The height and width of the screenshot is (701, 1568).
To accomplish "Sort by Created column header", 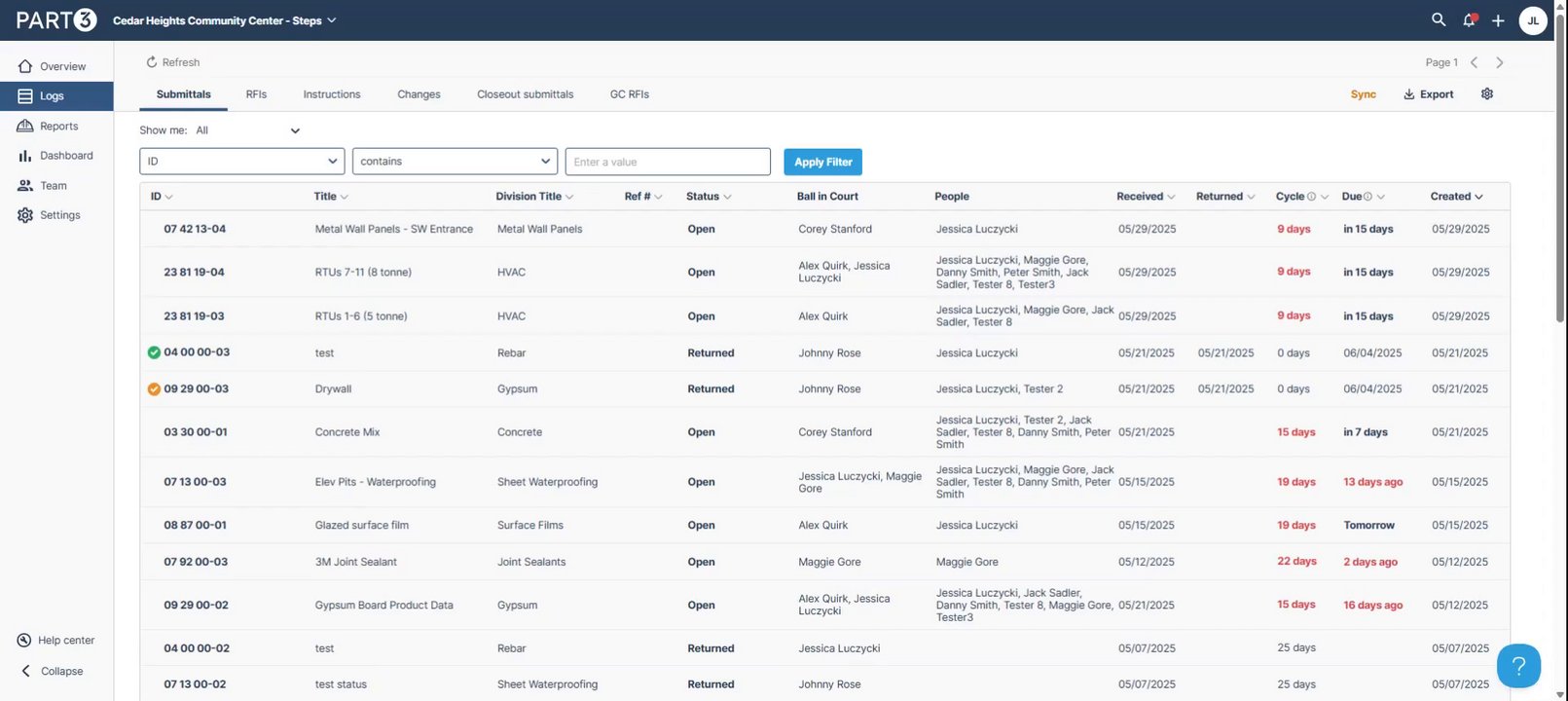I will click(1456, 197).
